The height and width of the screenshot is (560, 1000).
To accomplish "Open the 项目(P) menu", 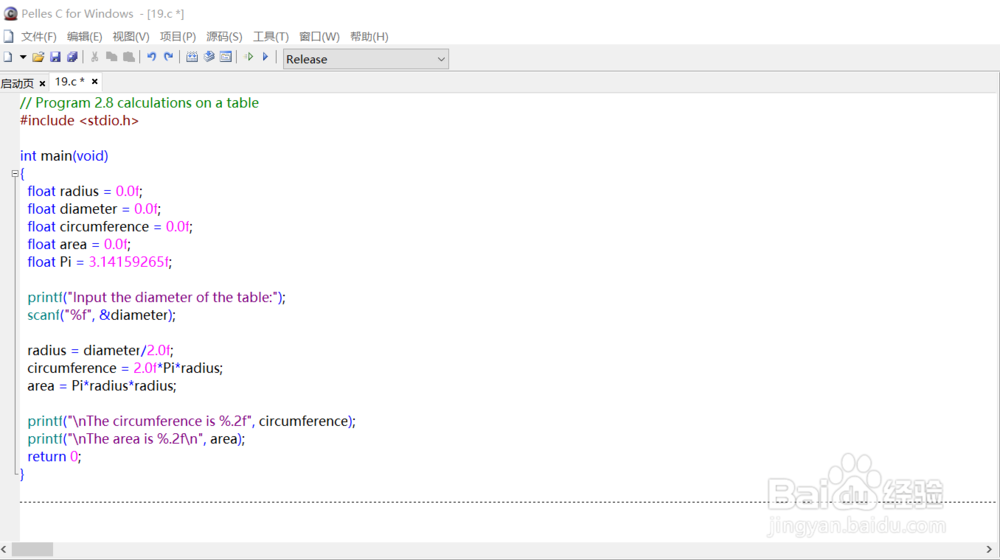I will [x=177, y=36].
